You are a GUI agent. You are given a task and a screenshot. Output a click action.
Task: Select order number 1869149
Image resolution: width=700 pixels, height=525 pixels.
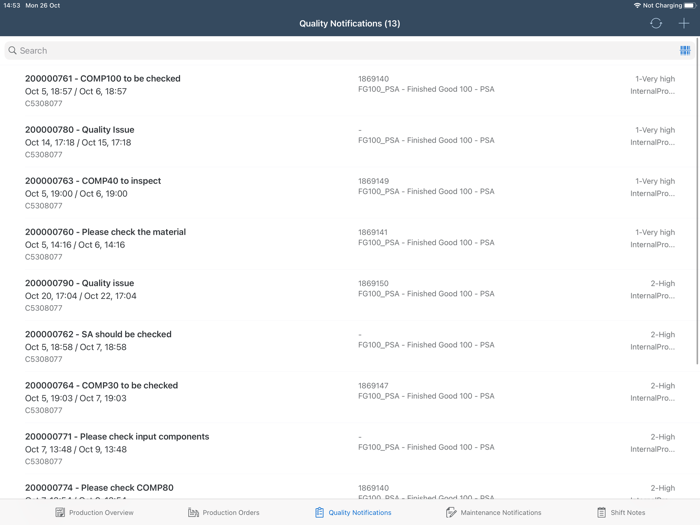click(373, 181)
